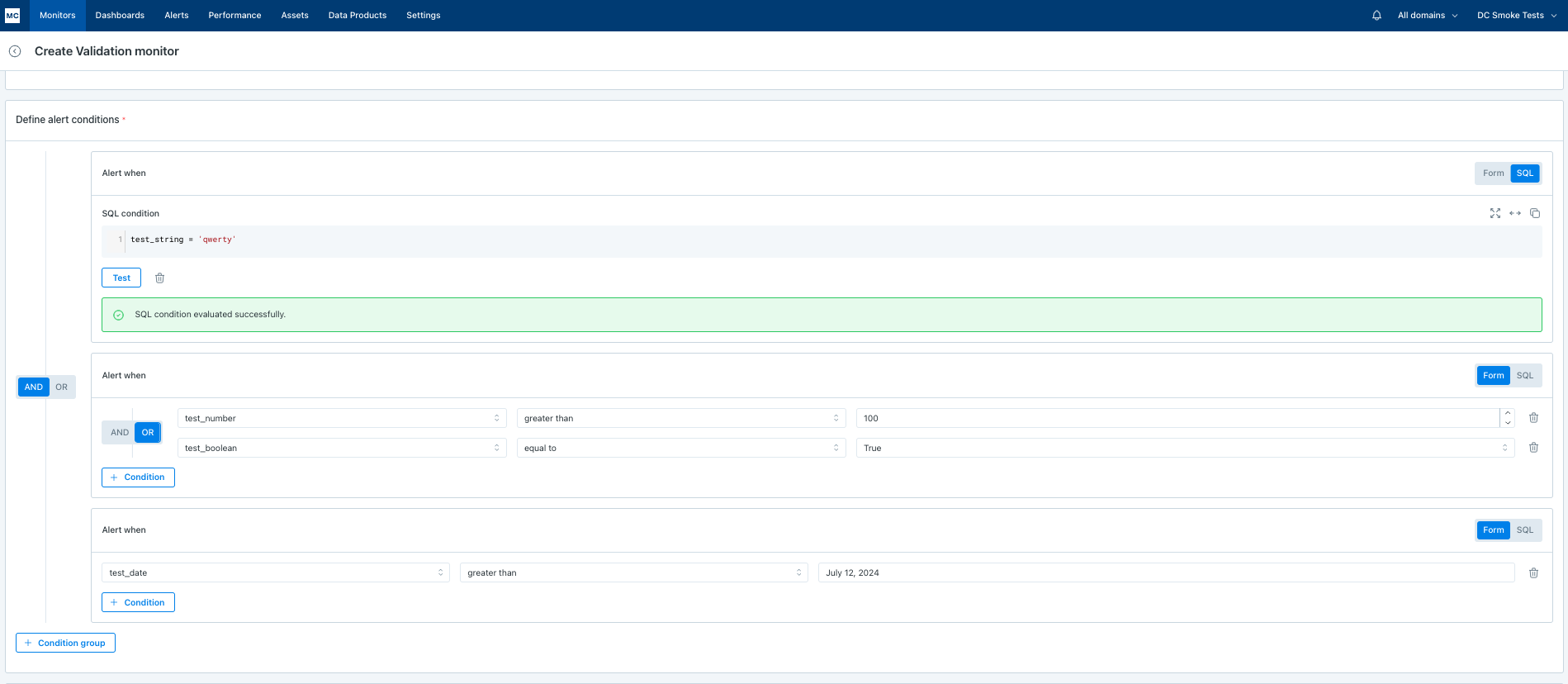Add a new Condition group

pos(65,643)
